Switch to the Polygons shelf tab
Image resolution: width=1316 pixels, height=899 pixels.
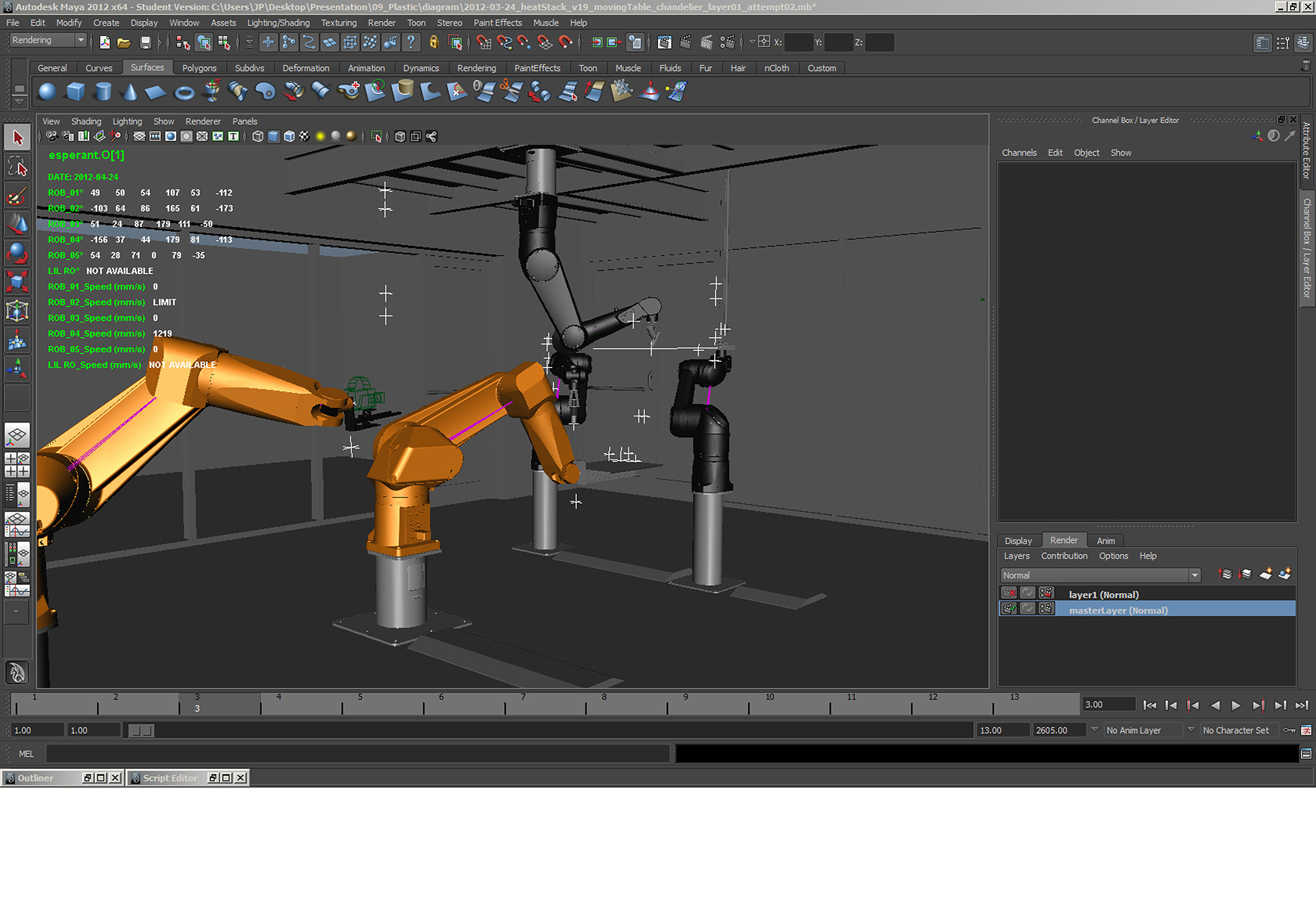click(199, 68)
